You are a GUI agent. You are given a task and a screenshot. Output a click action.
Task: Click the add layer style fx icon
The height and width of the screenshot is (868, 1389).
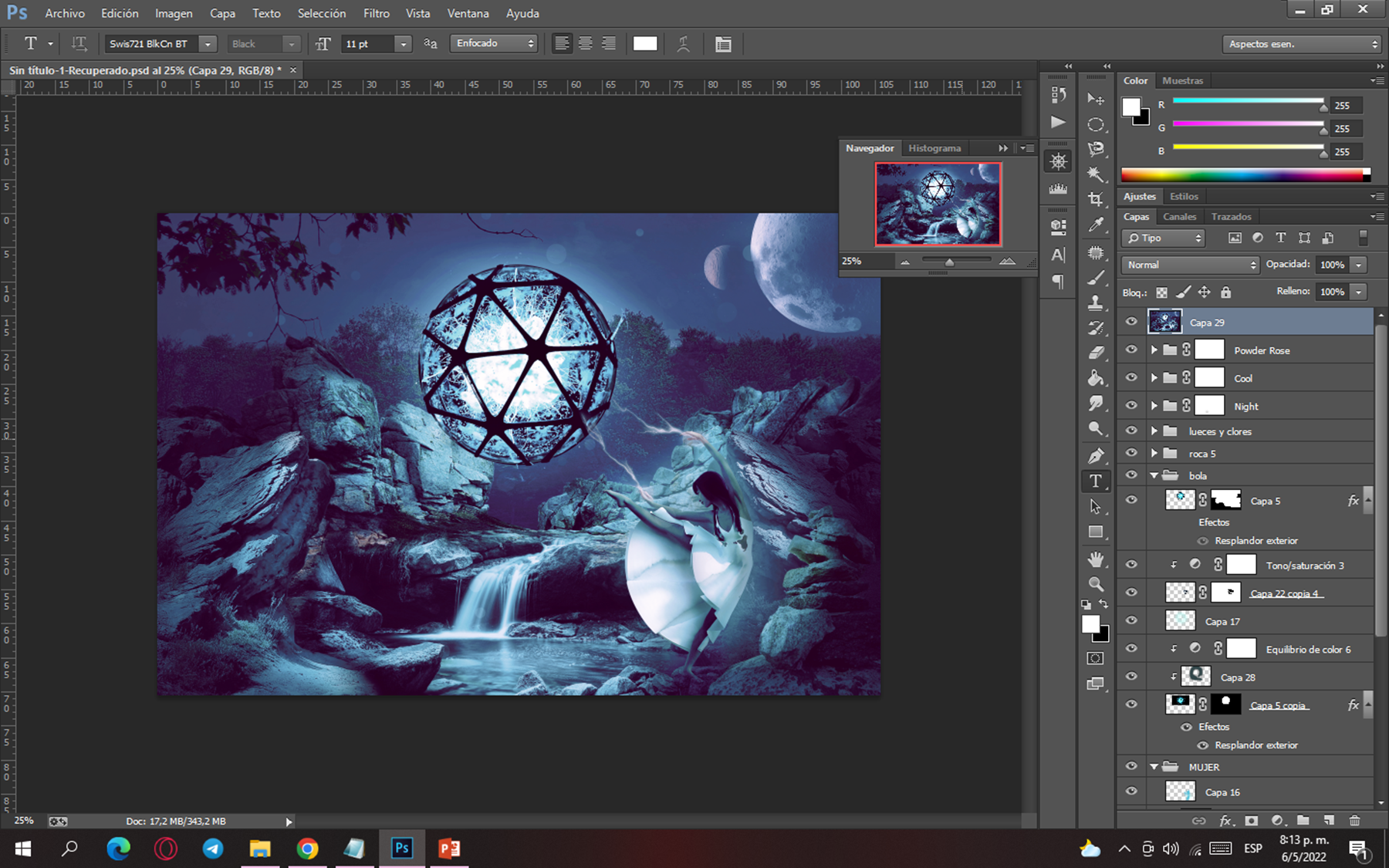(1225, 820)
